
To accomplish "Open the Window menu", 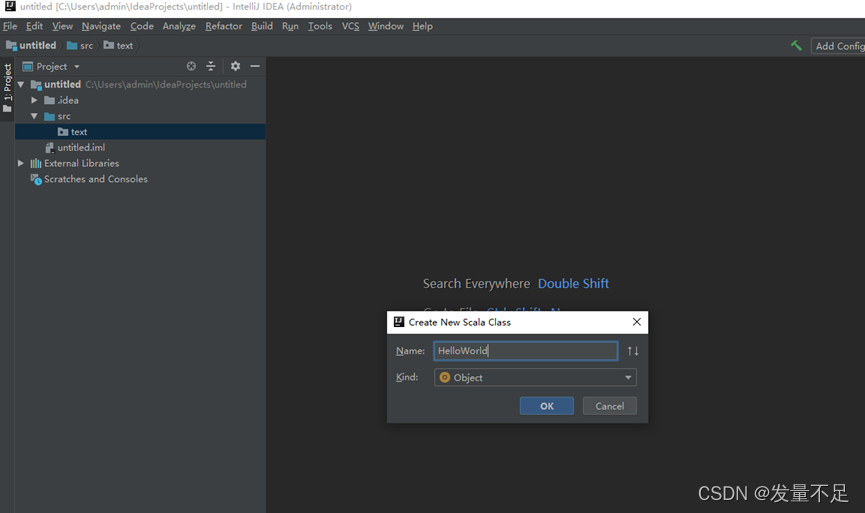I will (386, 26).
